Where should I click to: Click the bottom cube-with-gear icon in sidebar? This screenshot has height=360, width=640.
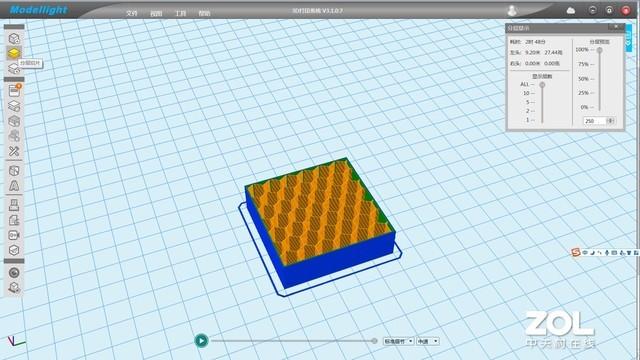click(x=14, y=288)
